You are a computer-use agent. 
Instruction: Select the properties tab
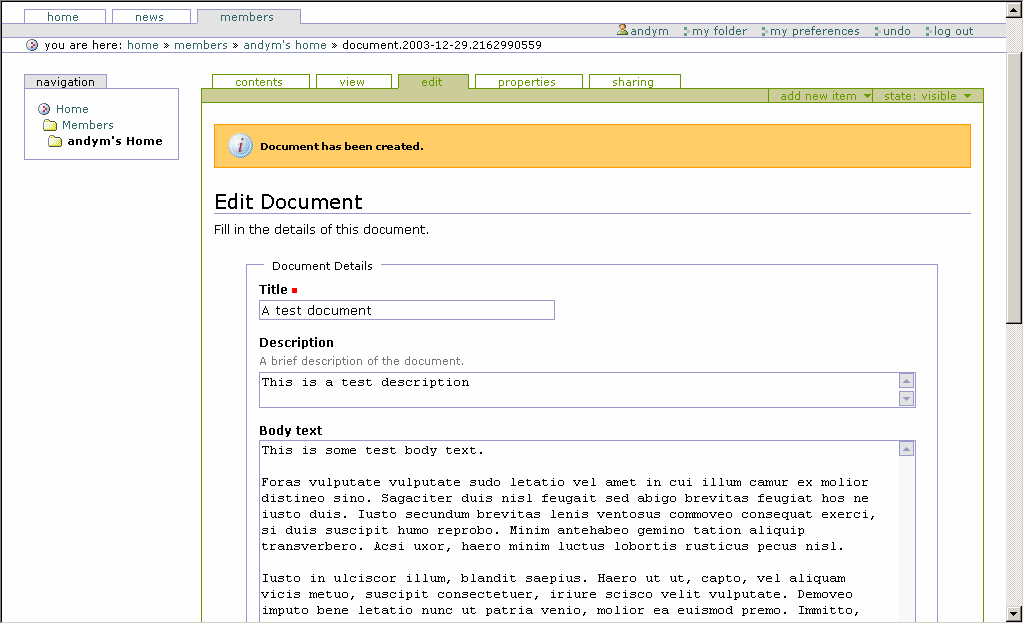click(526, 82)
